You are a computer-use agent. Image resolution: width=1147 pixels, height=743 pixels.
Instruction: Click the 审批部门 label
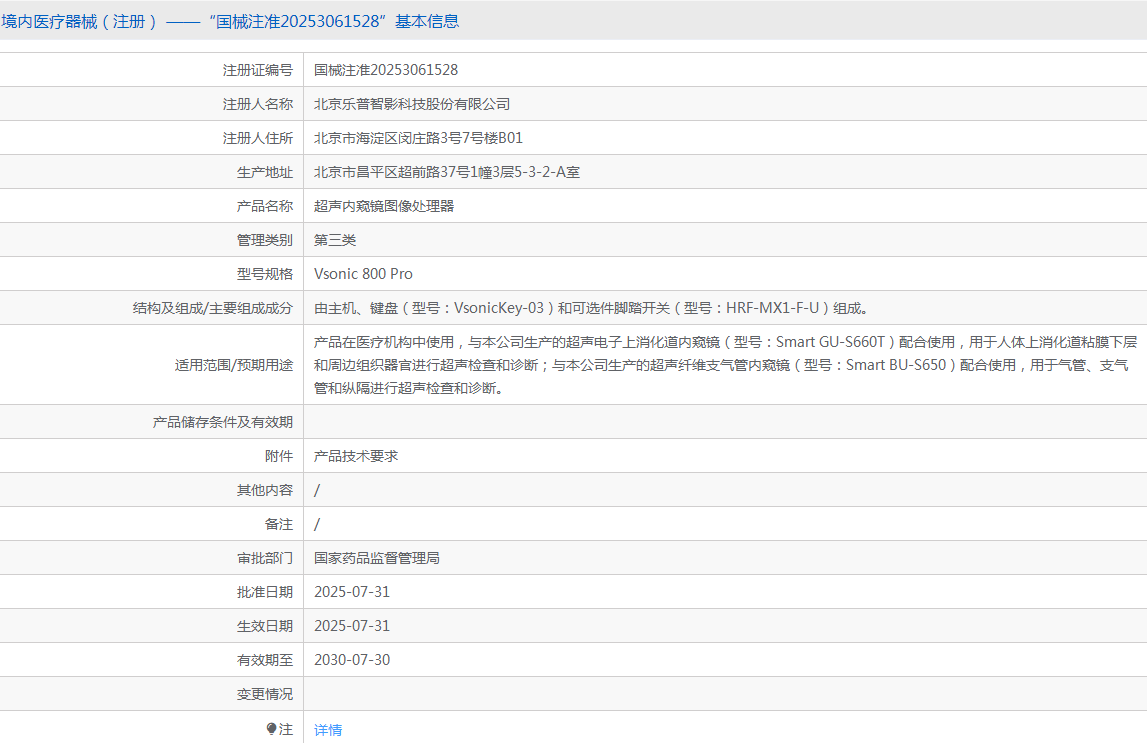265,558
